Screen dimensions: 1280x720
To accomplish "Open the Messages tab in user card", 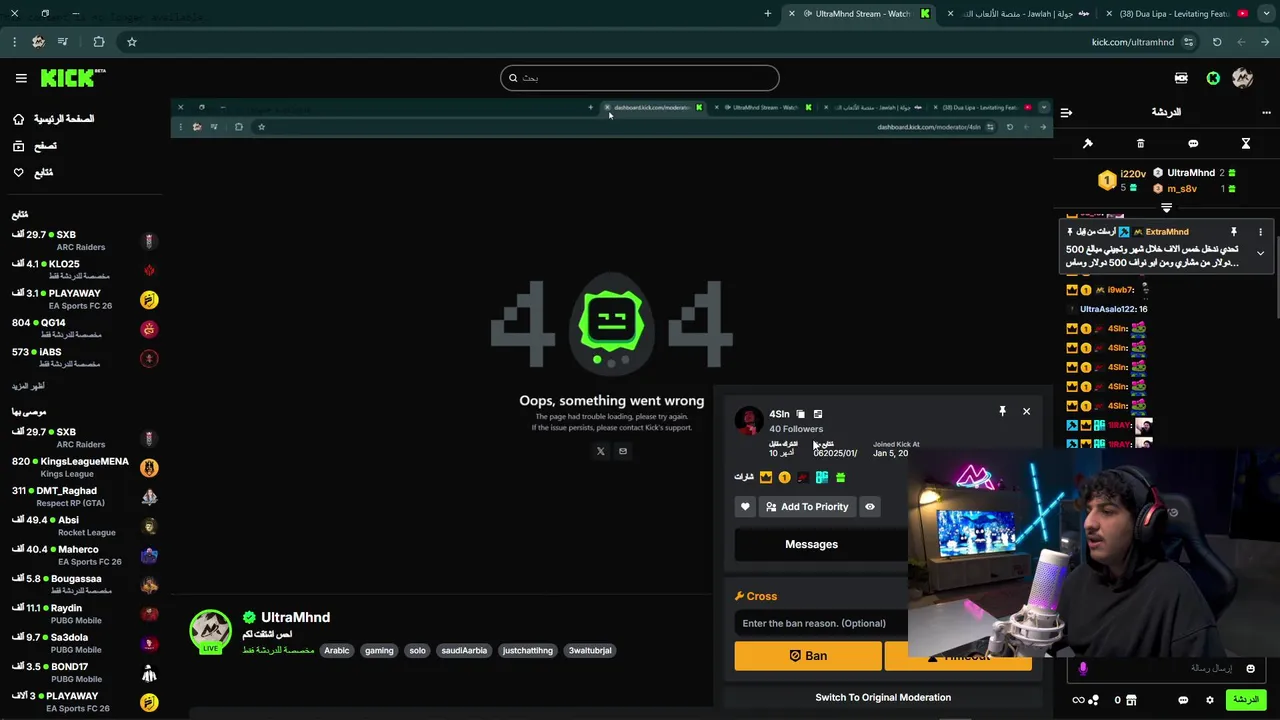I will pyautogui.click(x=811, y=544).
